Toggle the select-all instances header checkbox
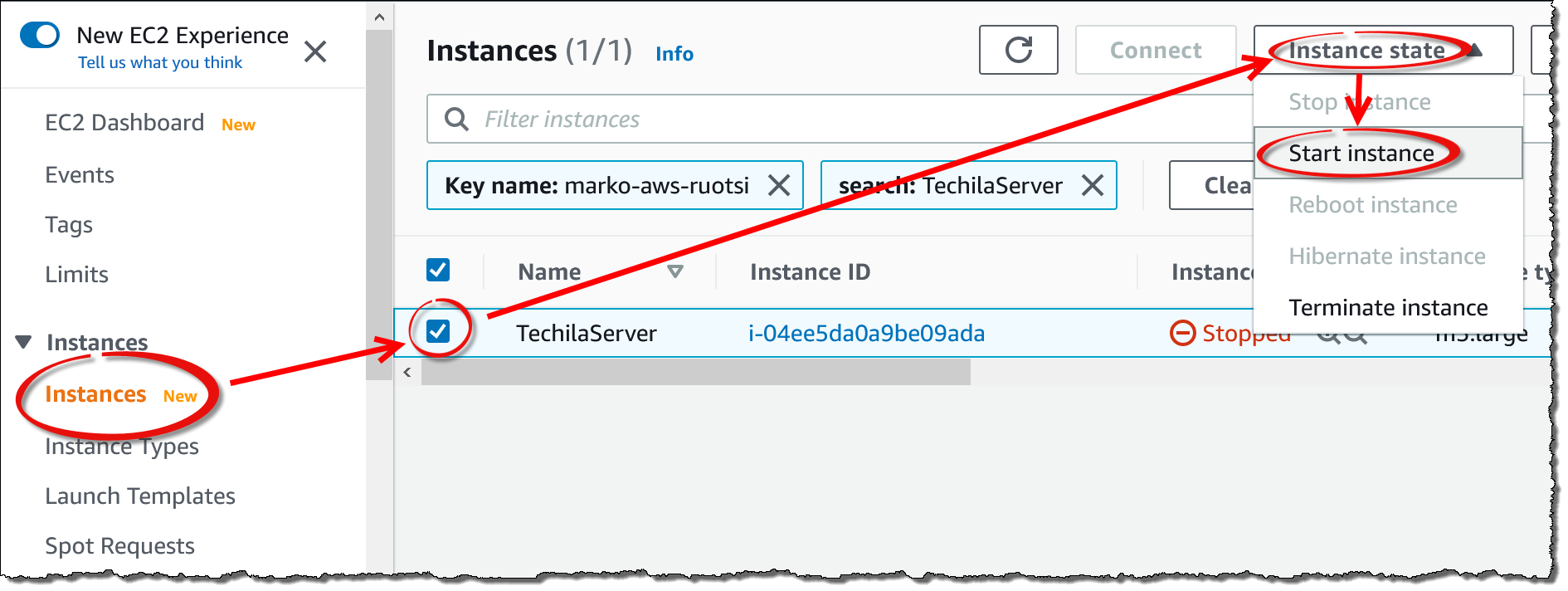This screenshot has height=591, width=1568. [438, 270]
